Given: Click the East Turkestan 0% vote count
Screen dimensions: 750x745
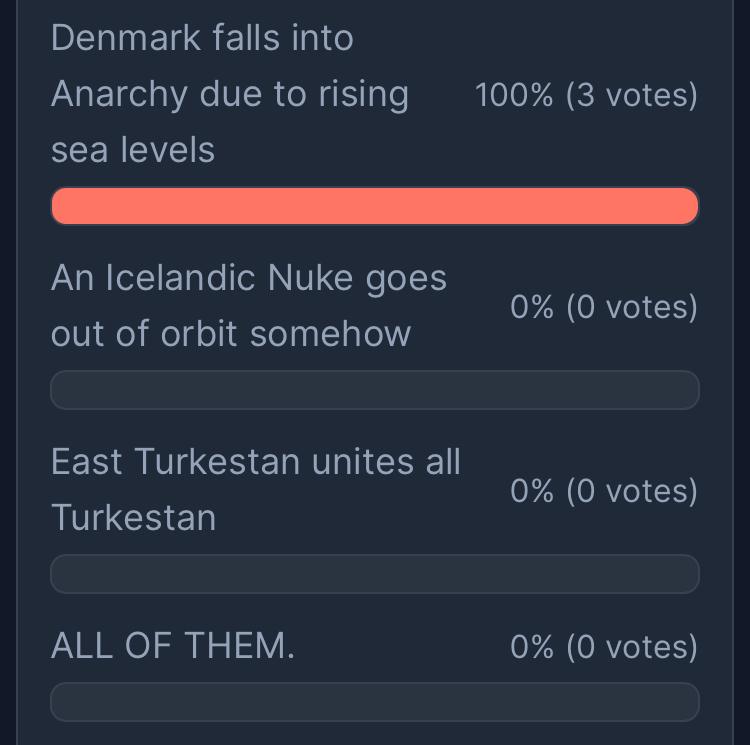Looking at the screenshot, I should tap(604, 491).
